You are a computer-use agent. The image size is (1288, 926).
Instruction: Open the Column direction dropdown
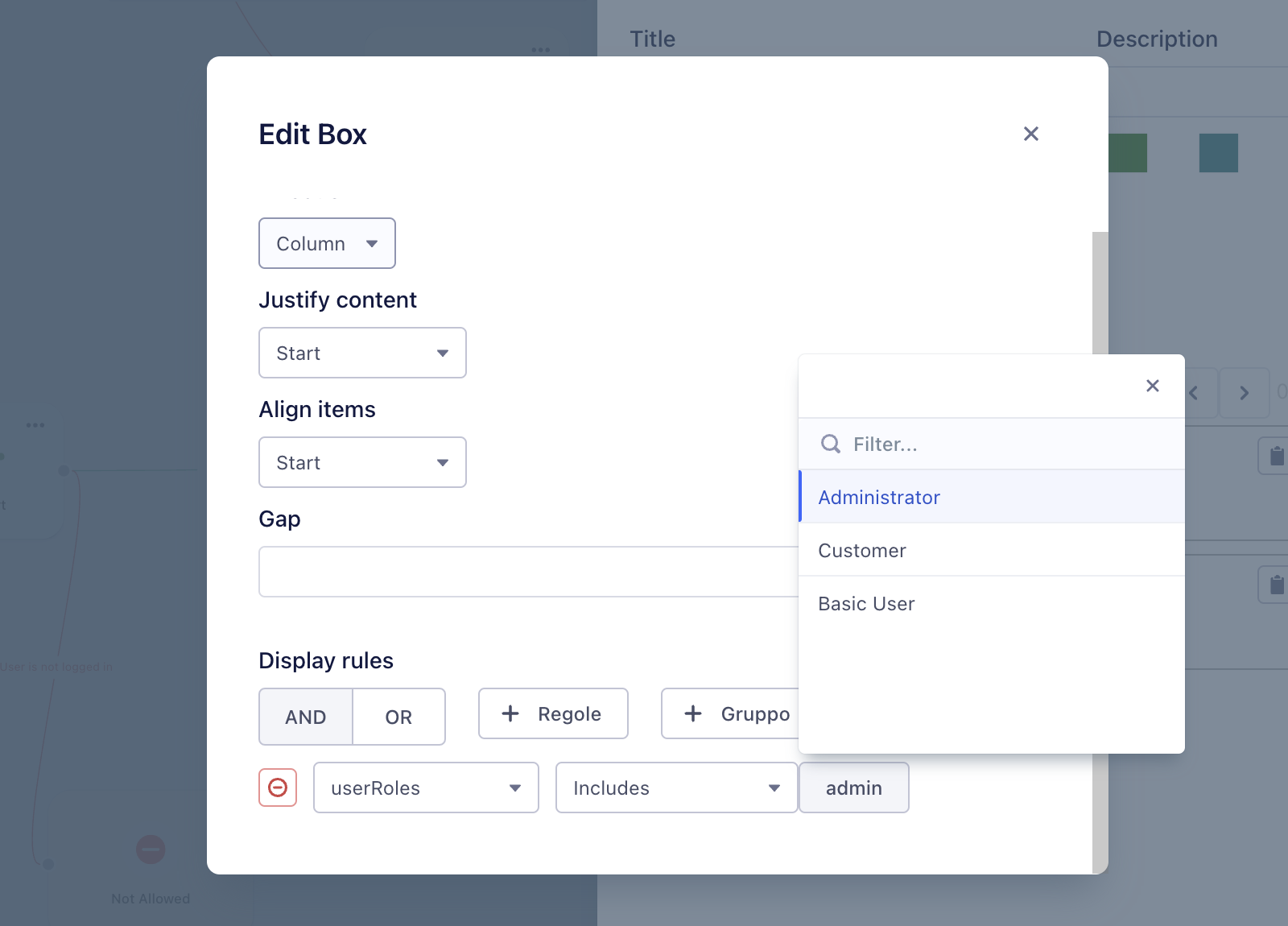[x=327, y=243]
